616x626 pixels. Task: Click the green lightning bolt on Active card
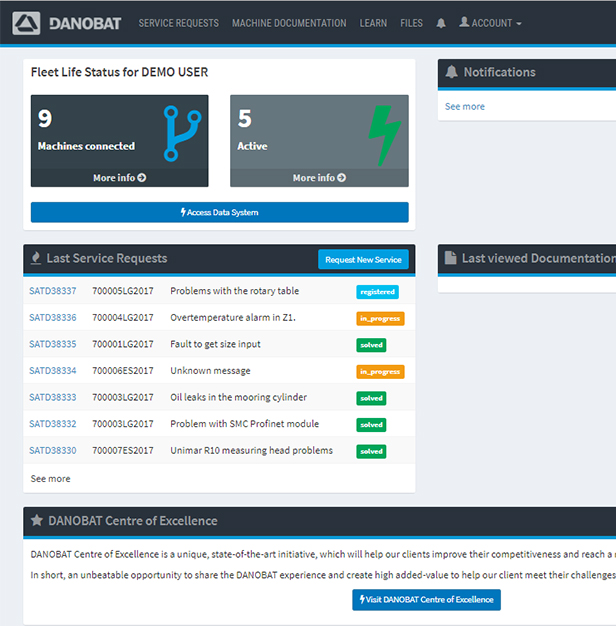tap(384, 135)
